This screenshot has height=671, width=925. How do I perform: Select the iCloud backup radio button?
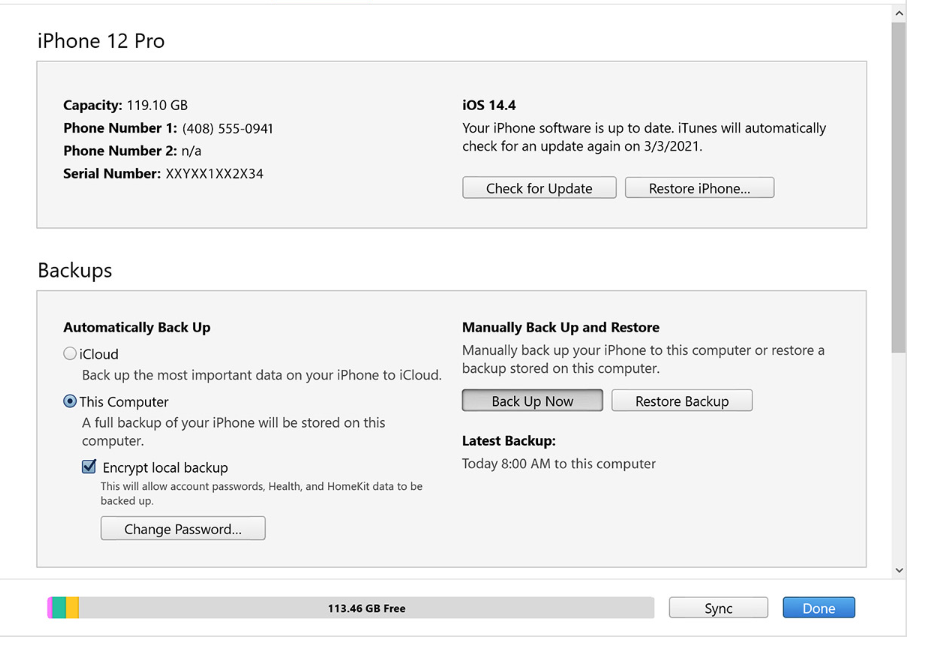(x=70, y=354)
